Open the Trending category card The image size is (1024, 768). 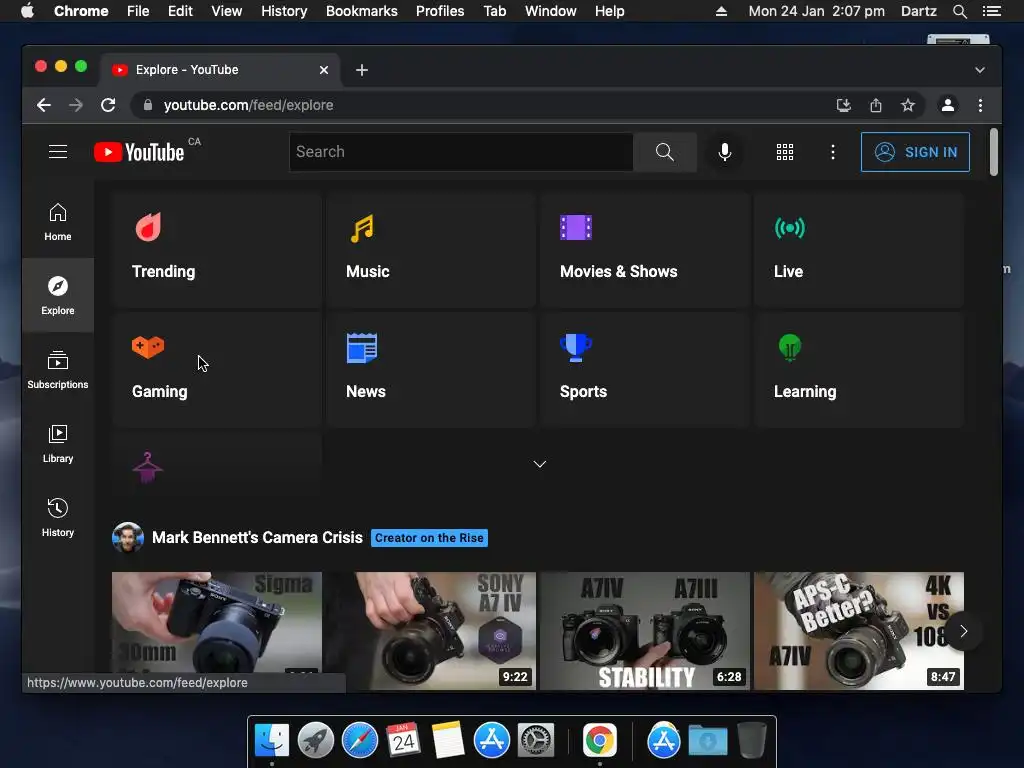coord(216,249)
